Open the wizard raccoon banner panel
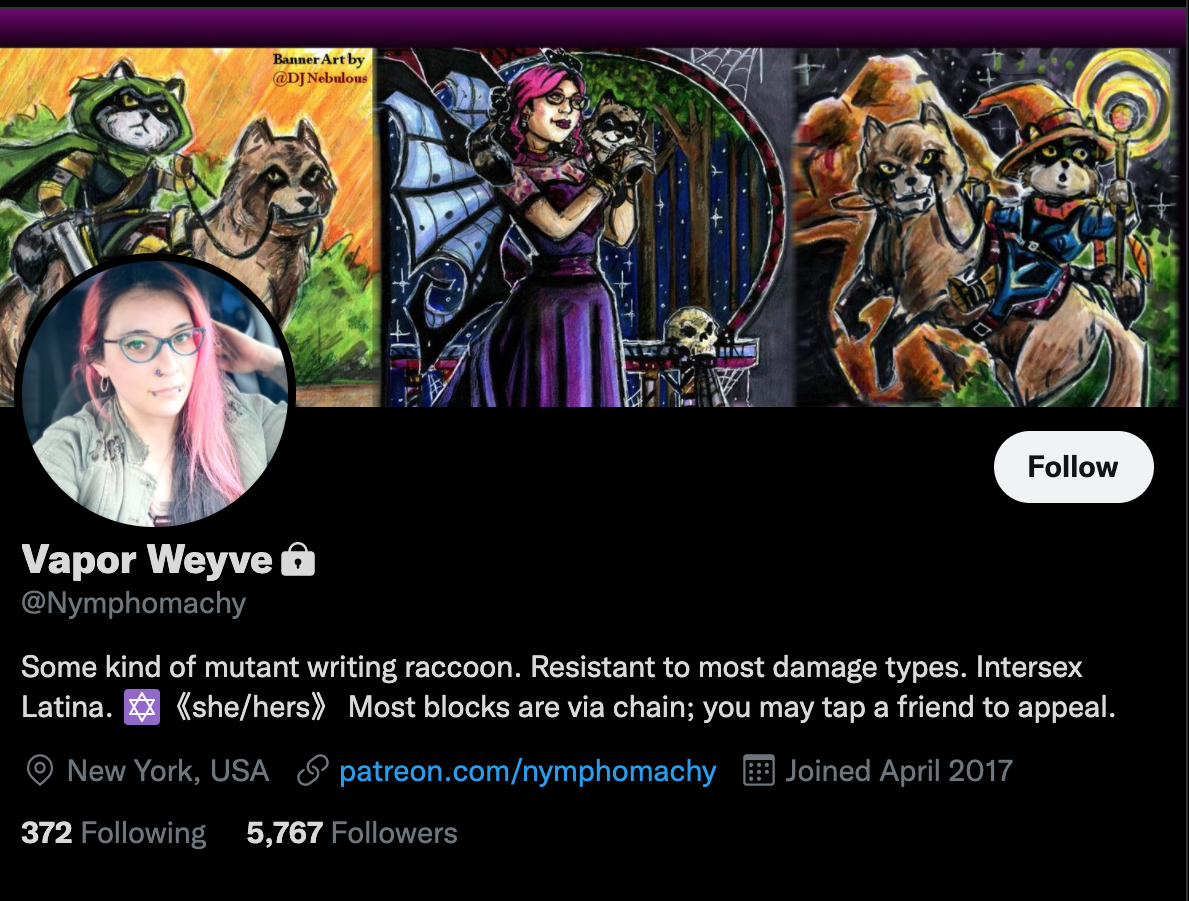1189x901 pixels. click(x=986, y=228)
